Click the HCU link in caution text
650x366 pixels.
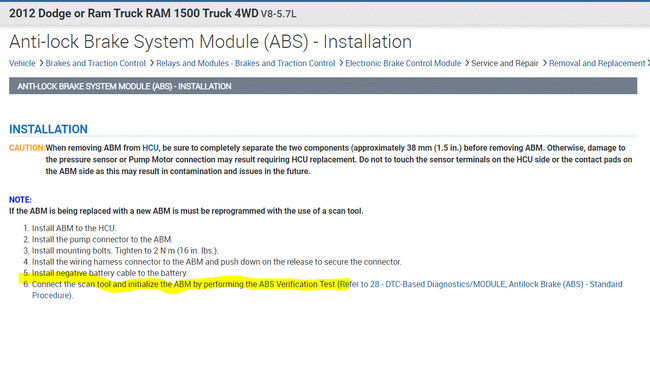tap(150, 148)
